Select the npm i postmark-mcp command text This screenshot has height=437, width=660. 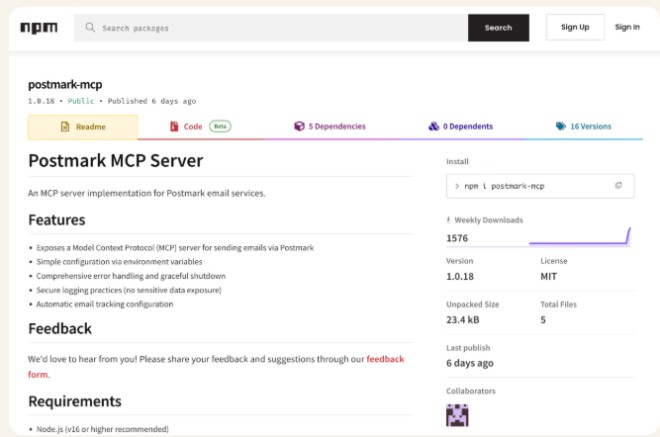click(504, 186)
